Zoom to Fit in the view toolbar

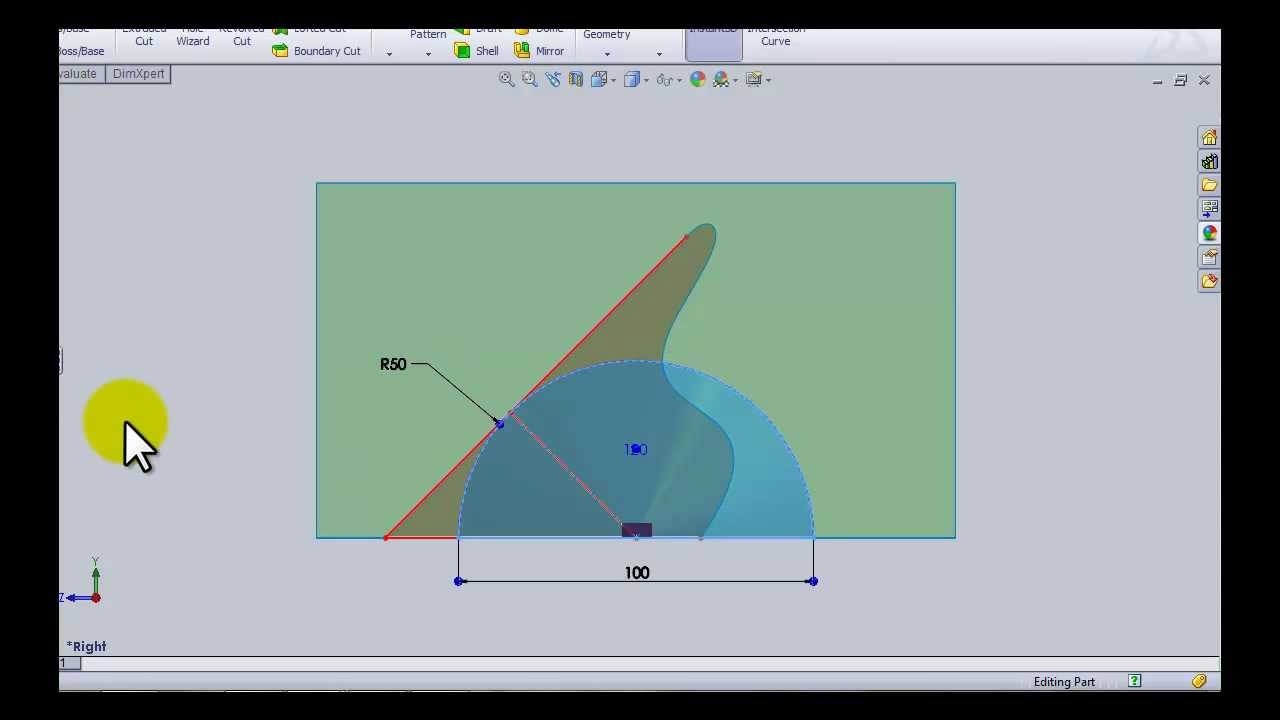(x=507, y=80)
